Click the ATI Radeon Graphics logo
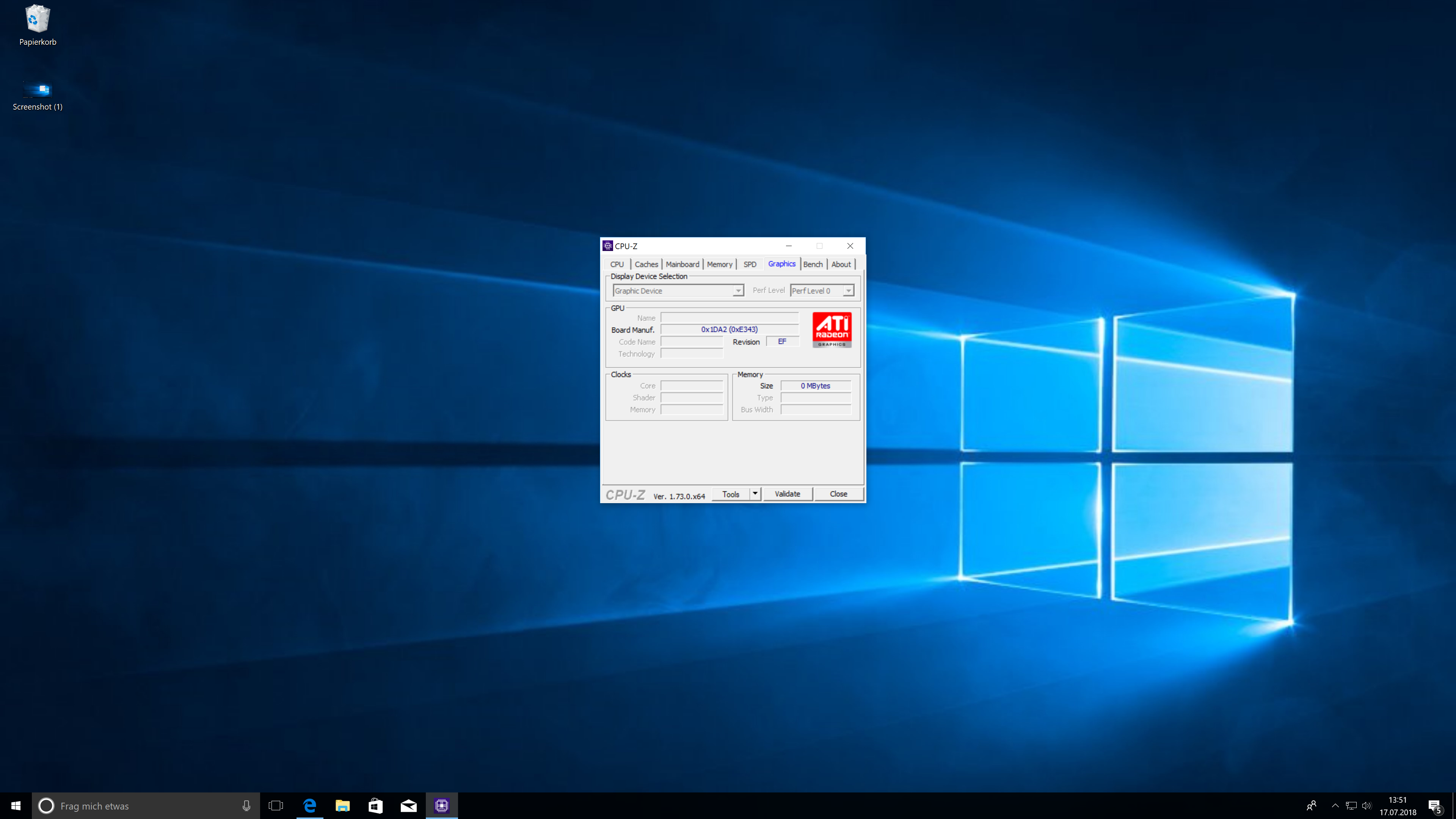The height and width of the screenshot is (819, 1456). click(832, 329)
